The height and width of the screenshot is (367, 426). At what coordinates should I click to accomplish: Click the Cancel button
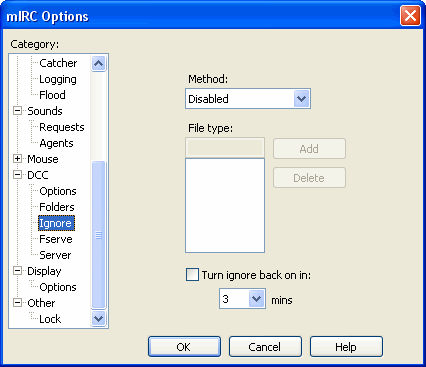[265, 347]
